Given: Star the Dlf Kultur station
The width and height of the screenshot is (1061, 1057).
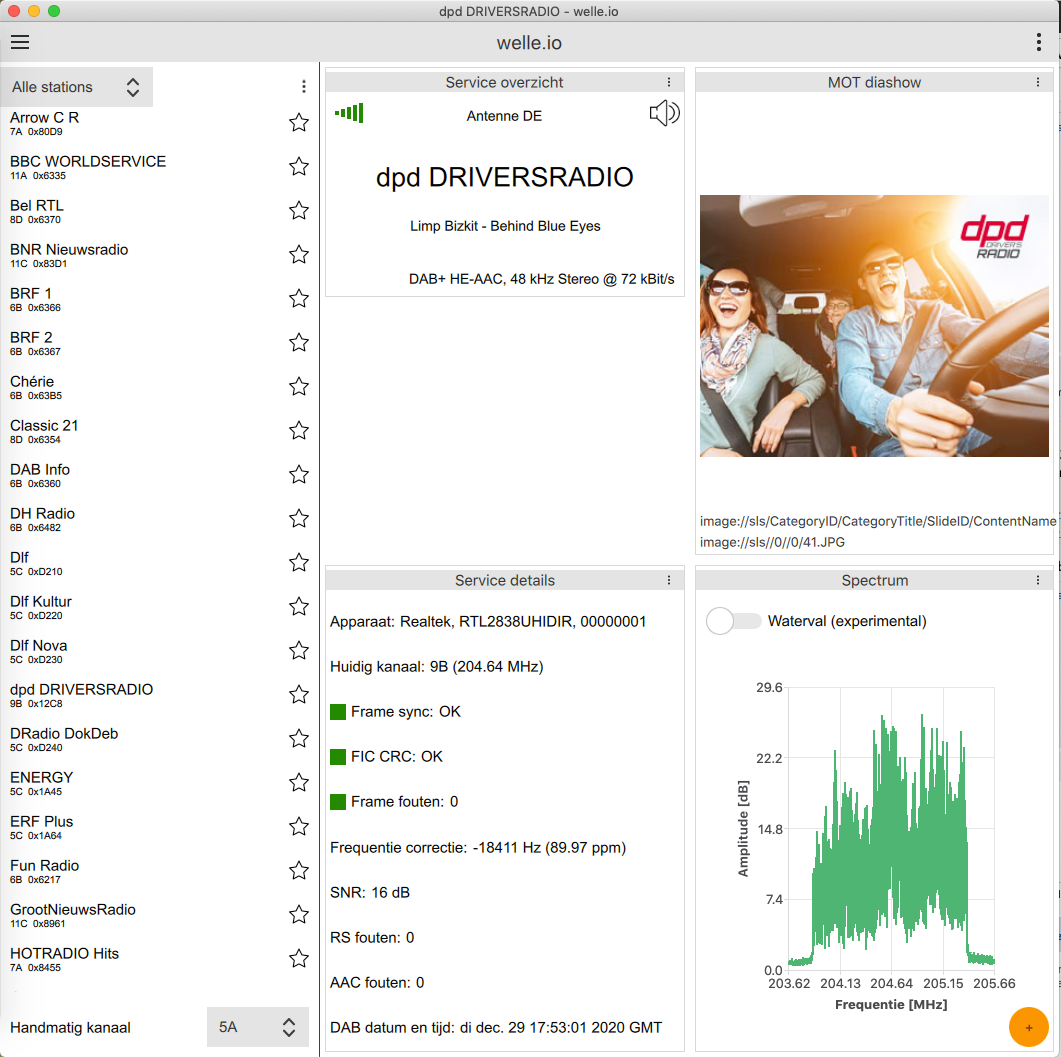Looking at the screenshot, I should coord(299,606).
